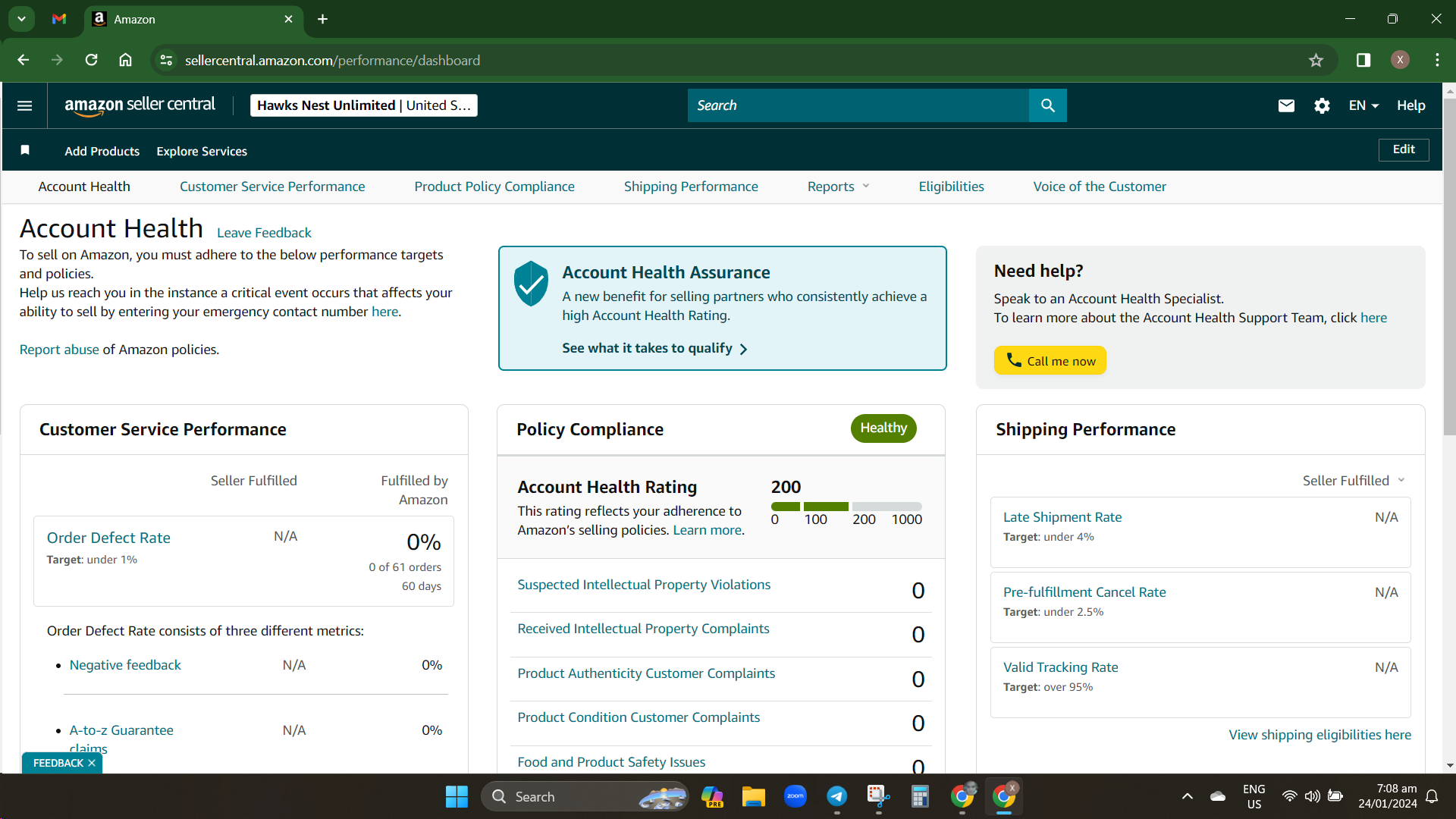
Task: Click the Call me now button
Action: [x=1050, y=361]
